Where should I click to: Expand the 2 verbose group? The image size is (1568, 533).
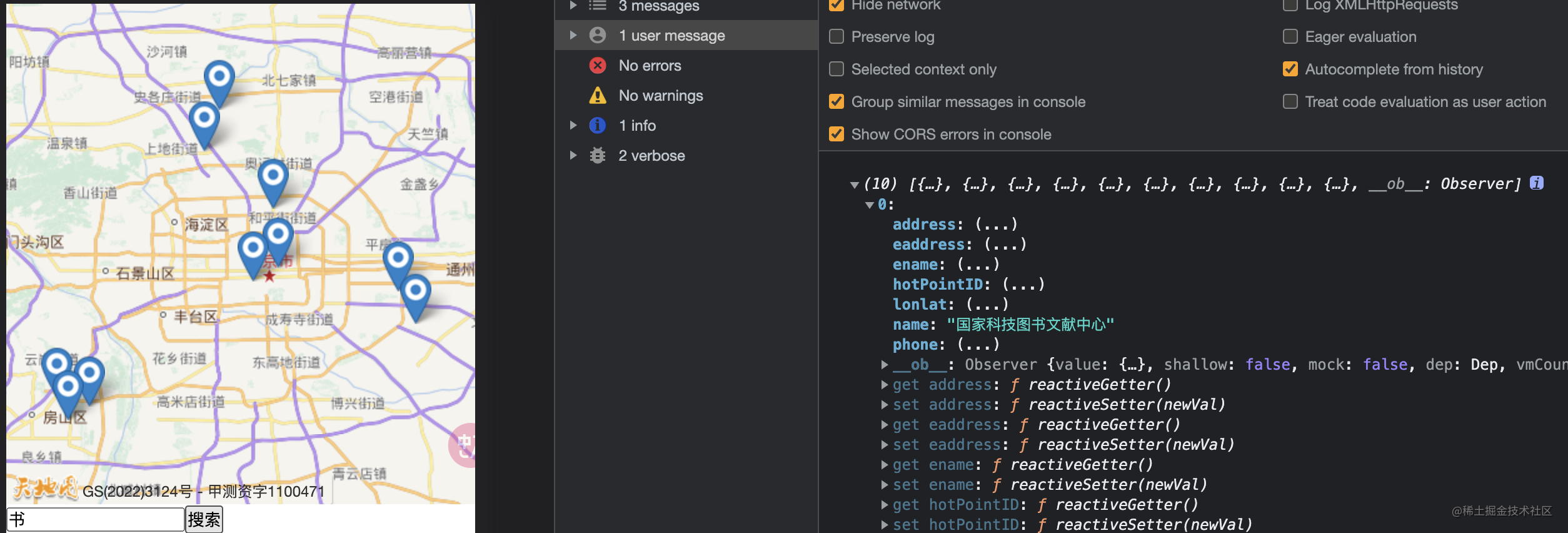[x=573, y=156]
